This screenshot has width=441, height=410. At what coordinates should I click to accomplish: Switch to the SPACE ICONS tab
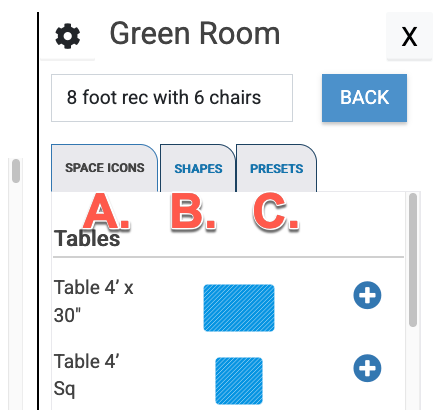click(104, 168)
